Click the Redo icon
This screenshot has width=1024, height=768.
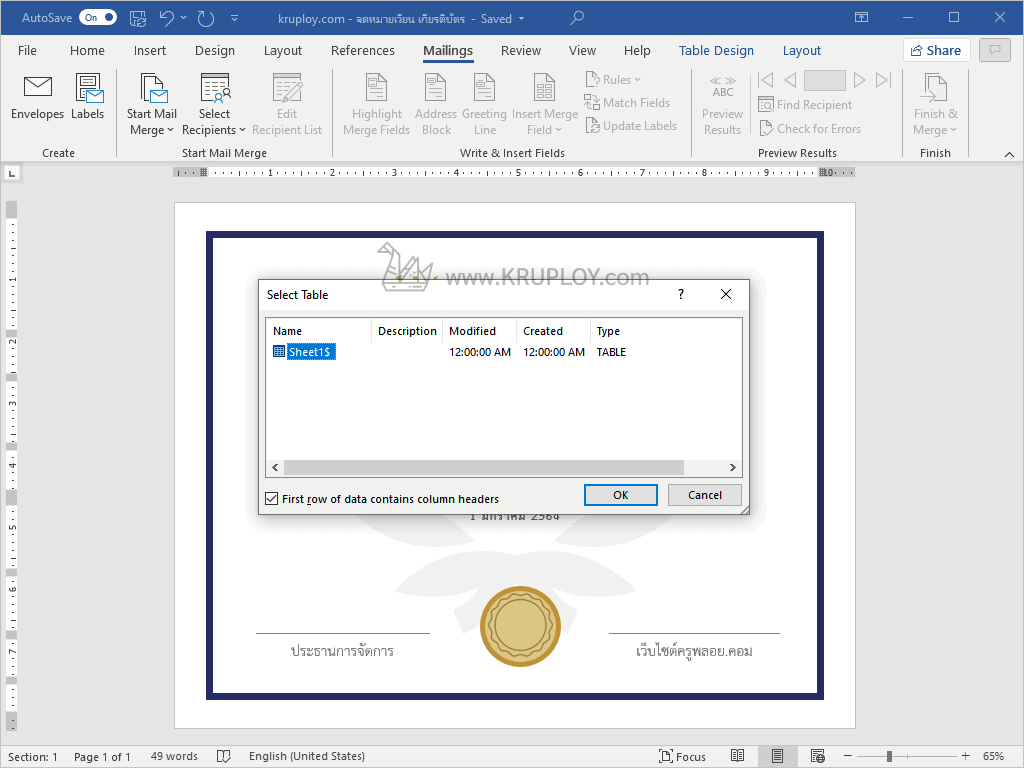(x=206, y=18)
